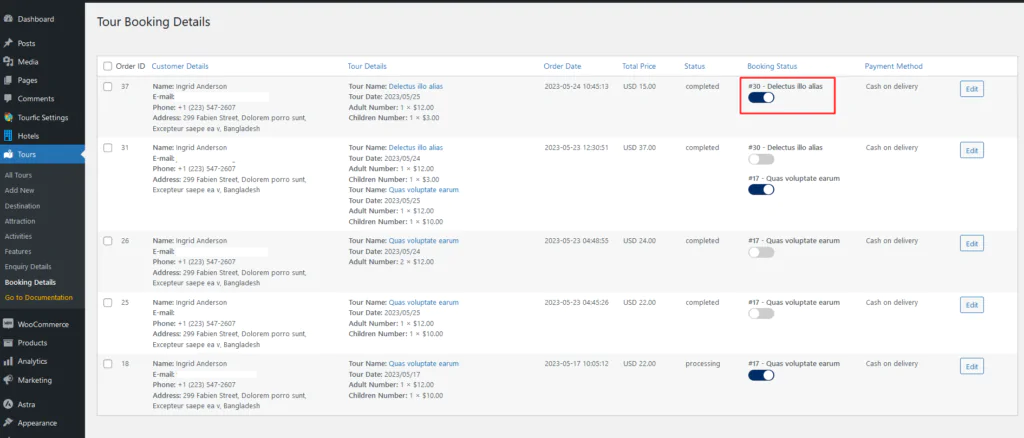Sort by Order Date column header
The width and height of the screenshot is (1024, 438).
click(x=562, y=66)
